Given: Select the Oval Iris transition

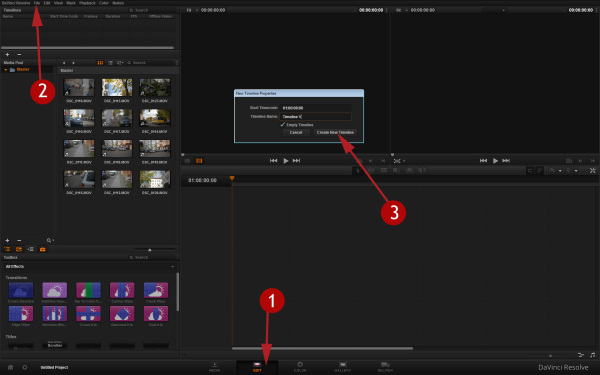Looking at the screenshot, I should 156,314.
